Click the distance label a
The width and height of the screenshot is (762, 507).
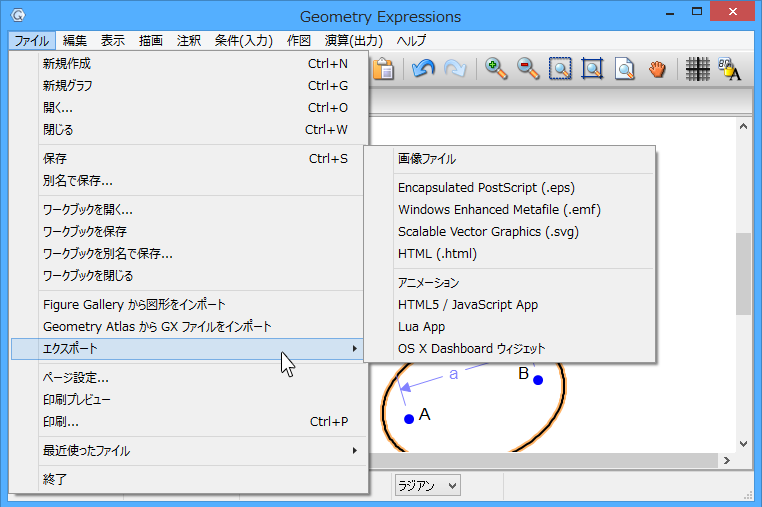pyautogui.click(x=453, y=374)
